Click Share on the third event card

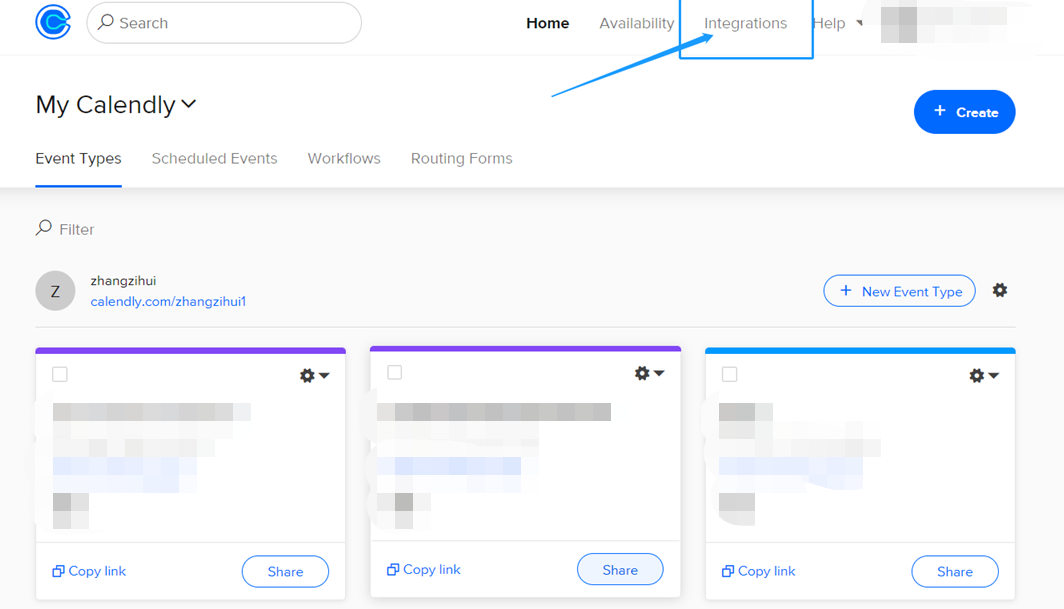pos(955,572)
